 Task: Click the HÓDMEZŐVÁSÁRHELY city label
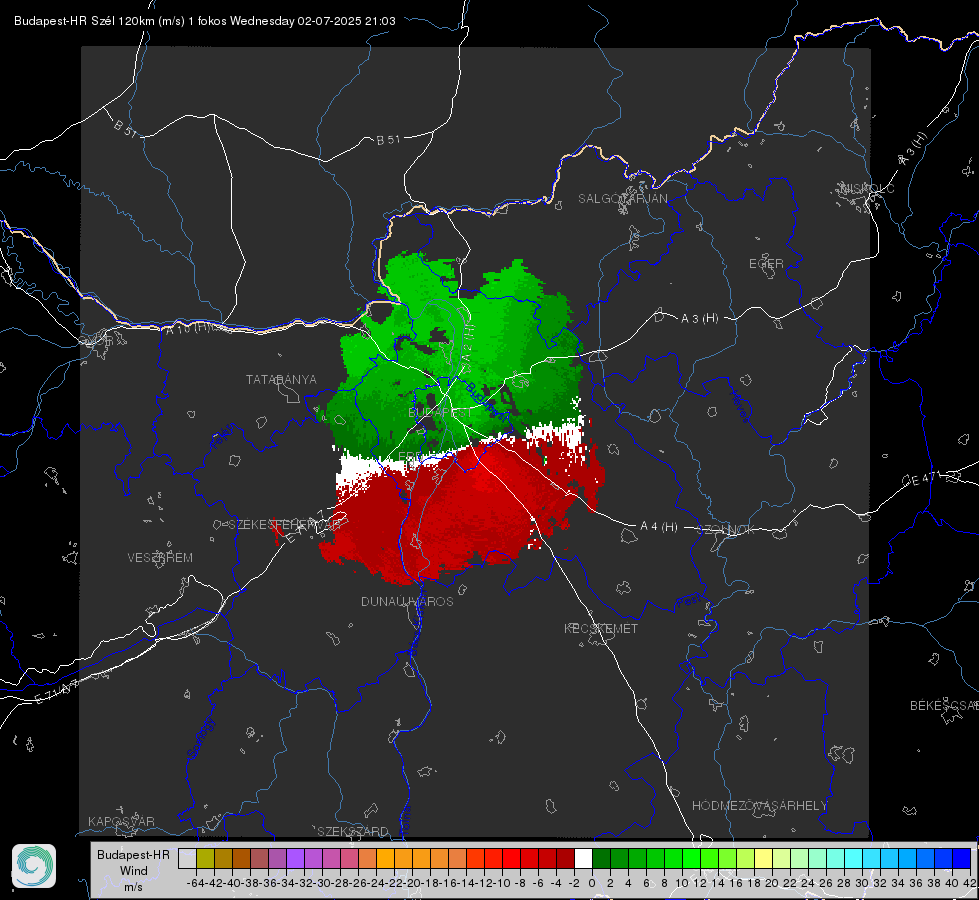(x=759, y=805)
